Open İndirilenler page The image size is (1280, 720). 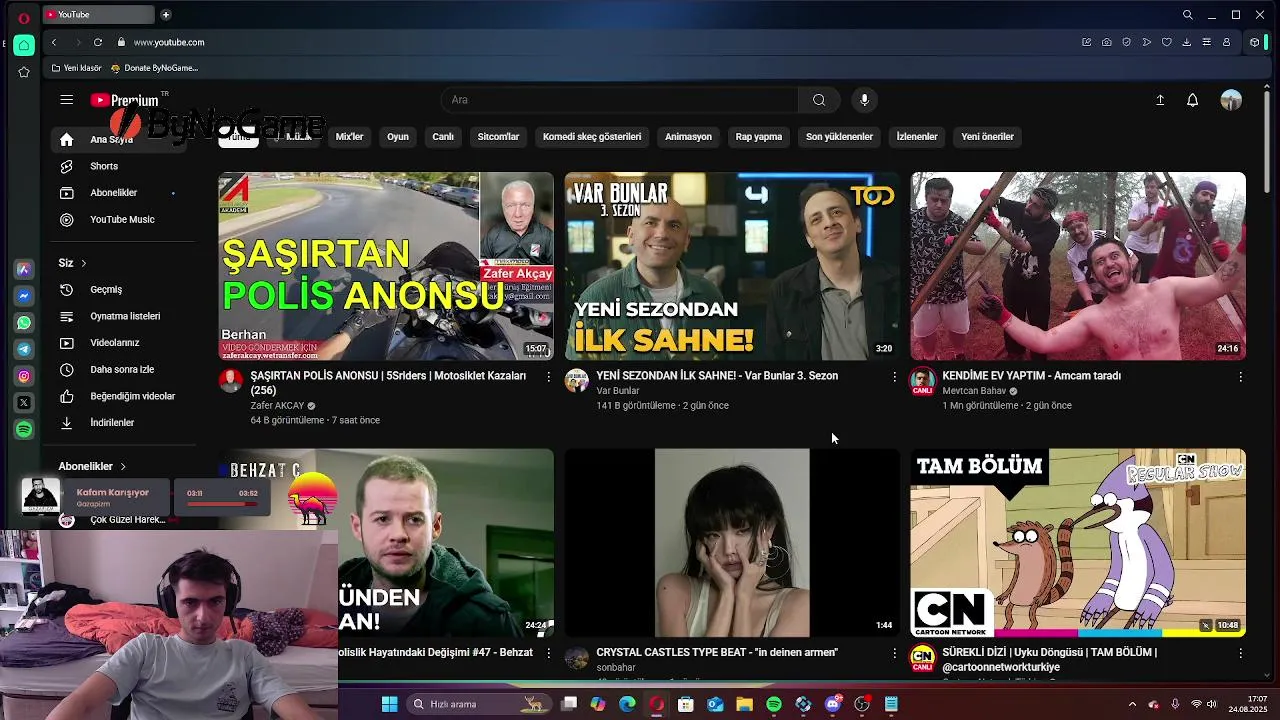click(118, 423)
